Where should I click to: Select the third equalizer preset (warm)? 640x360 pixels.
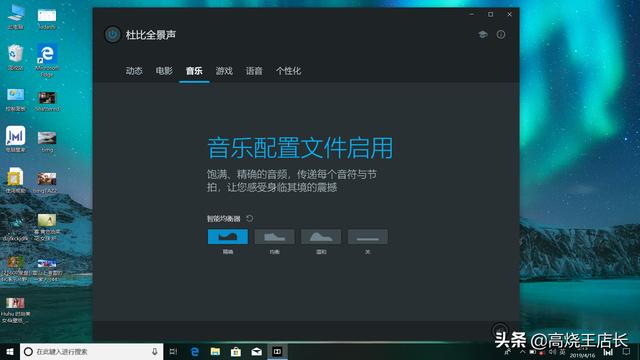pyautogui.click(x=321, y=237)
